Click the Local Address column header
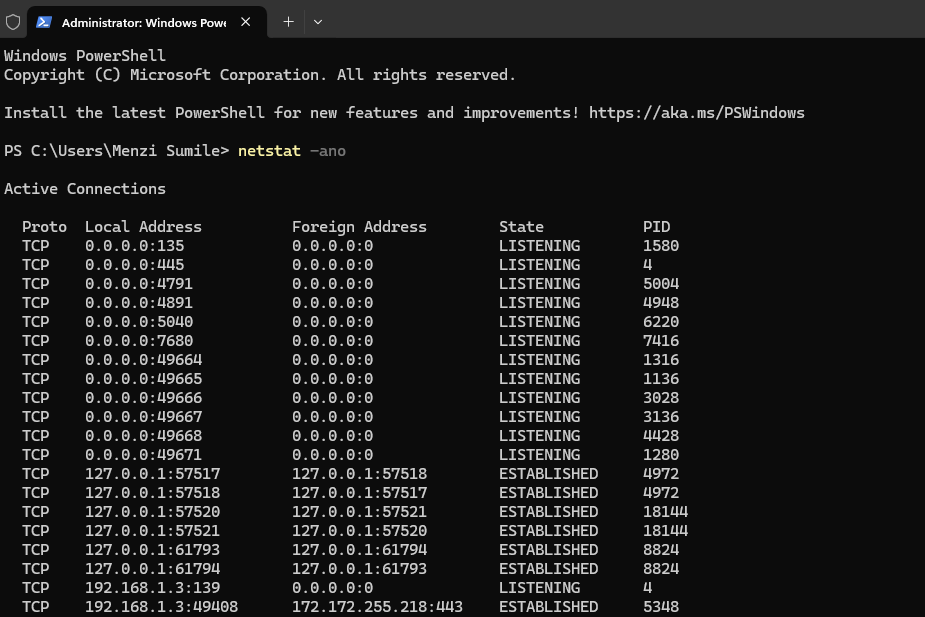This screenshot has width=925, height=617. point(143,227)
